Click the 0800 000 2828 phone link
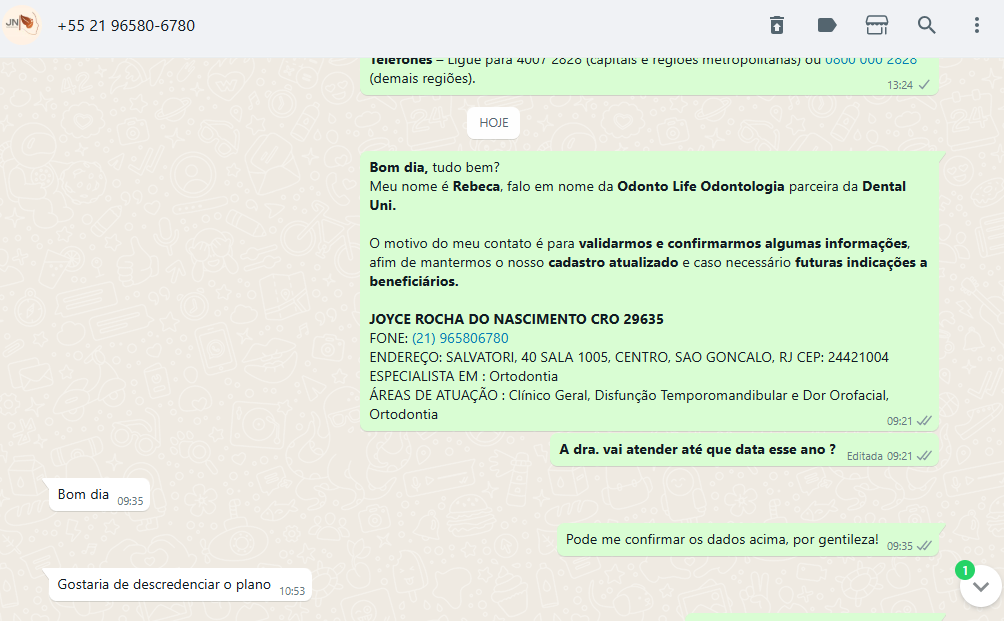1004x621 pixels. click(870, 60)
